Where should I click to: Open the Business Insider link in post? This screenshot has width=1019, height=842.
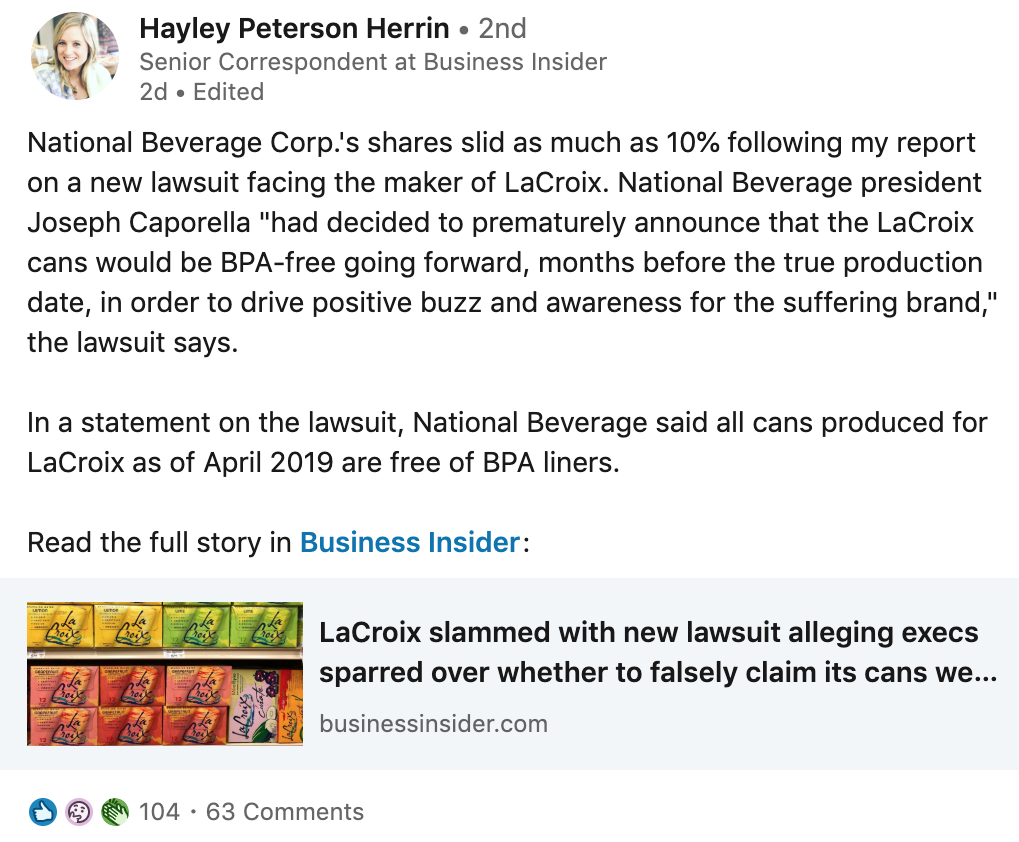tap(409, 543)
